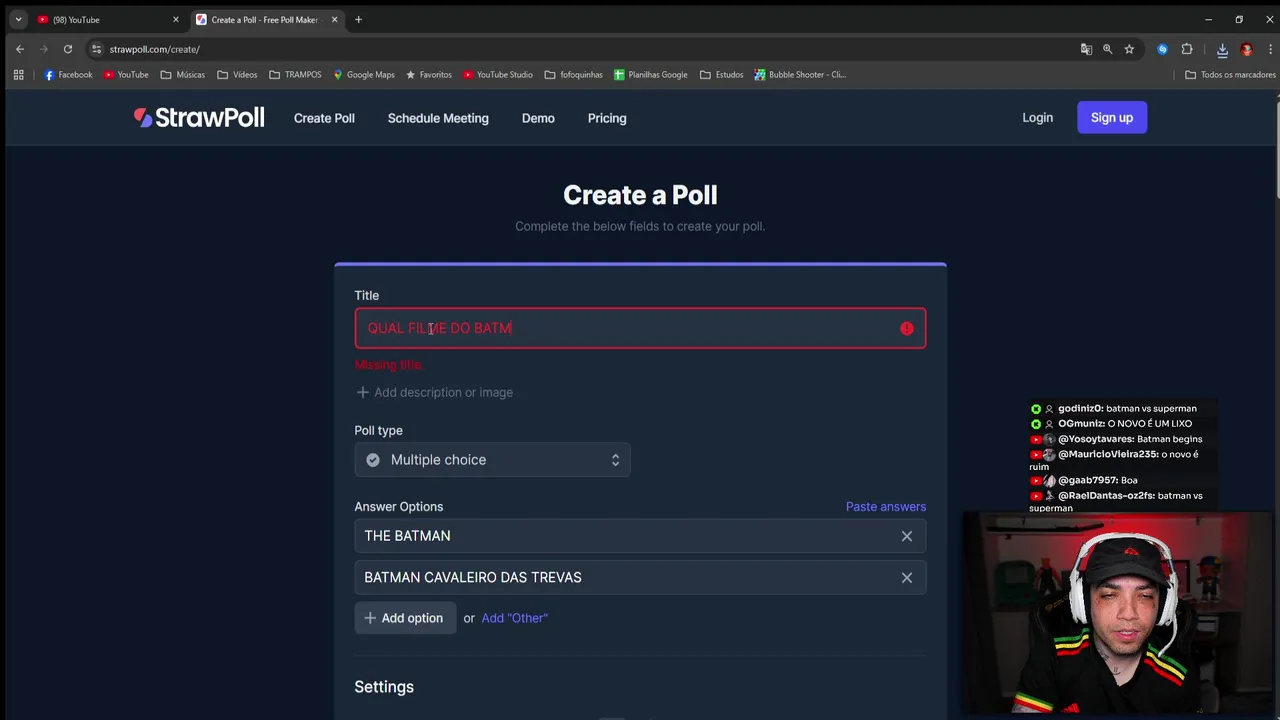Open the YouTube Studio bookmark
Viewport: 1280px width, 720px height.
(497, 75)
